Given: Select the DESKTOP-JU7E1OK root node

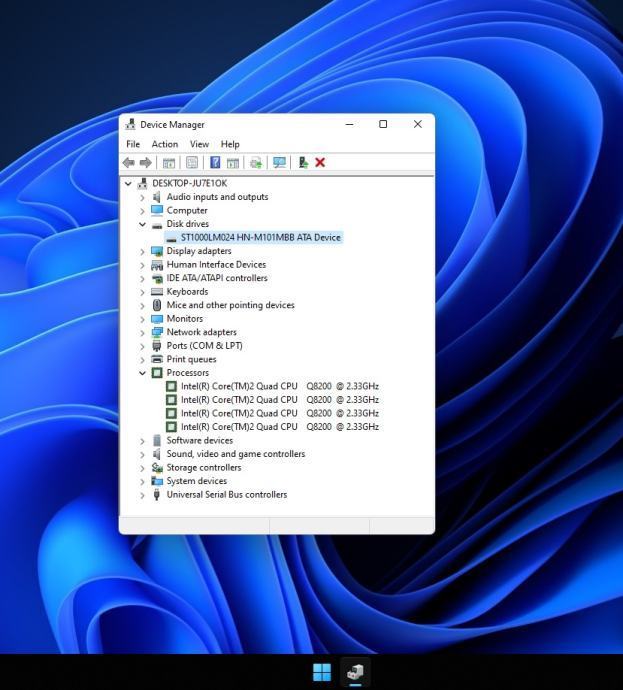Looking at the screenshot, I should coord(189,184).
